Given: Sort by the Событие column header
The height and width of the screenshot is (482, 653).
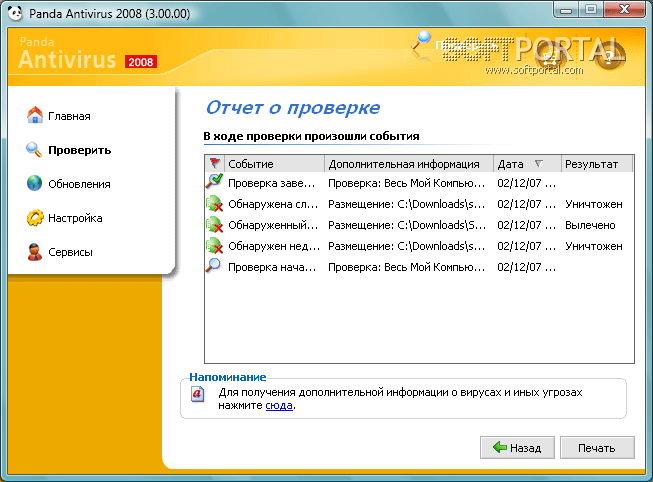Looking at the screenshot, I should click(x=274, y=164).
